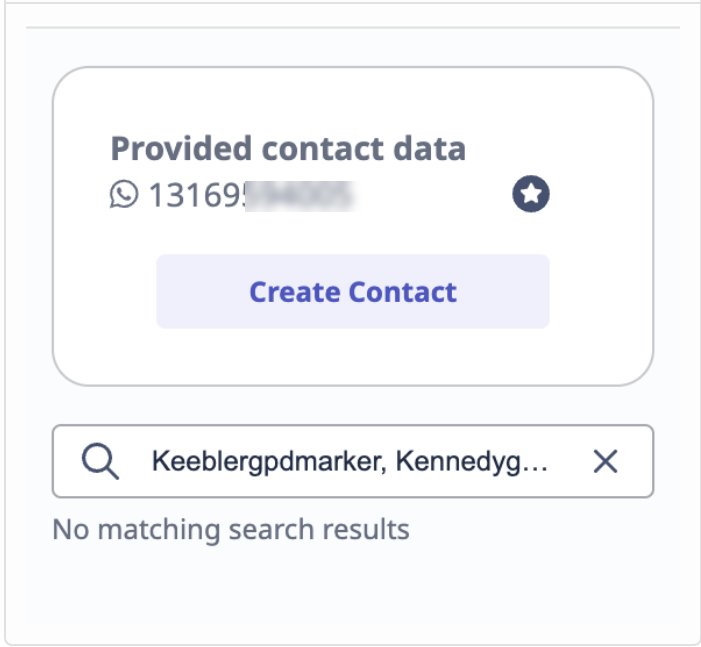701x647 pixels.
Task: Click the magnifying glass search icon
Action: 100,461
